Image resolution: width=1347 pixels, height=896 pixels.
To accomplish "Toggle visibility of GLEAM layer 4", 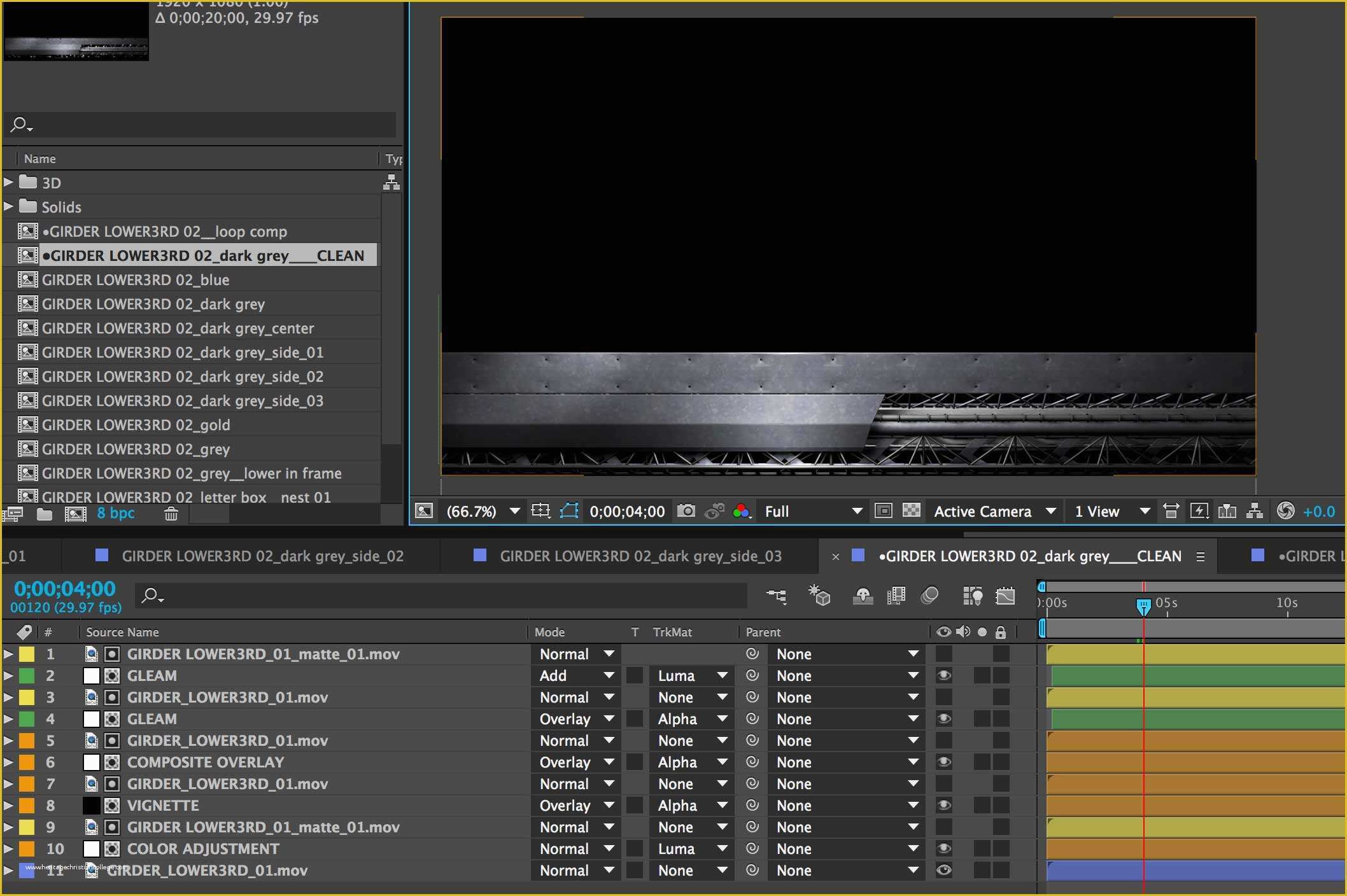I will (944, 718).
